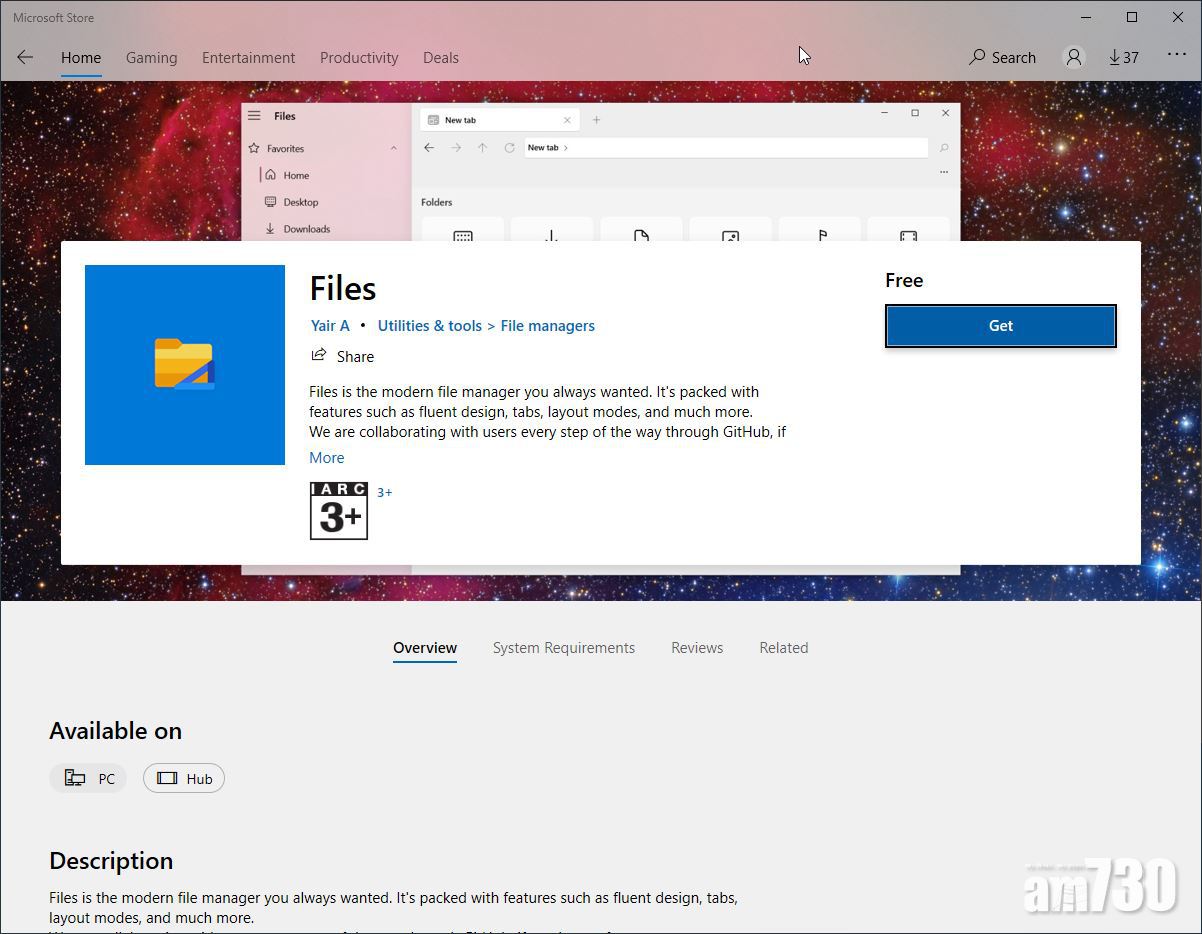Open the See more ellipsis menu
Image resolution: width=1202 pixels, height=934 pixels.
click(1177, 57)
